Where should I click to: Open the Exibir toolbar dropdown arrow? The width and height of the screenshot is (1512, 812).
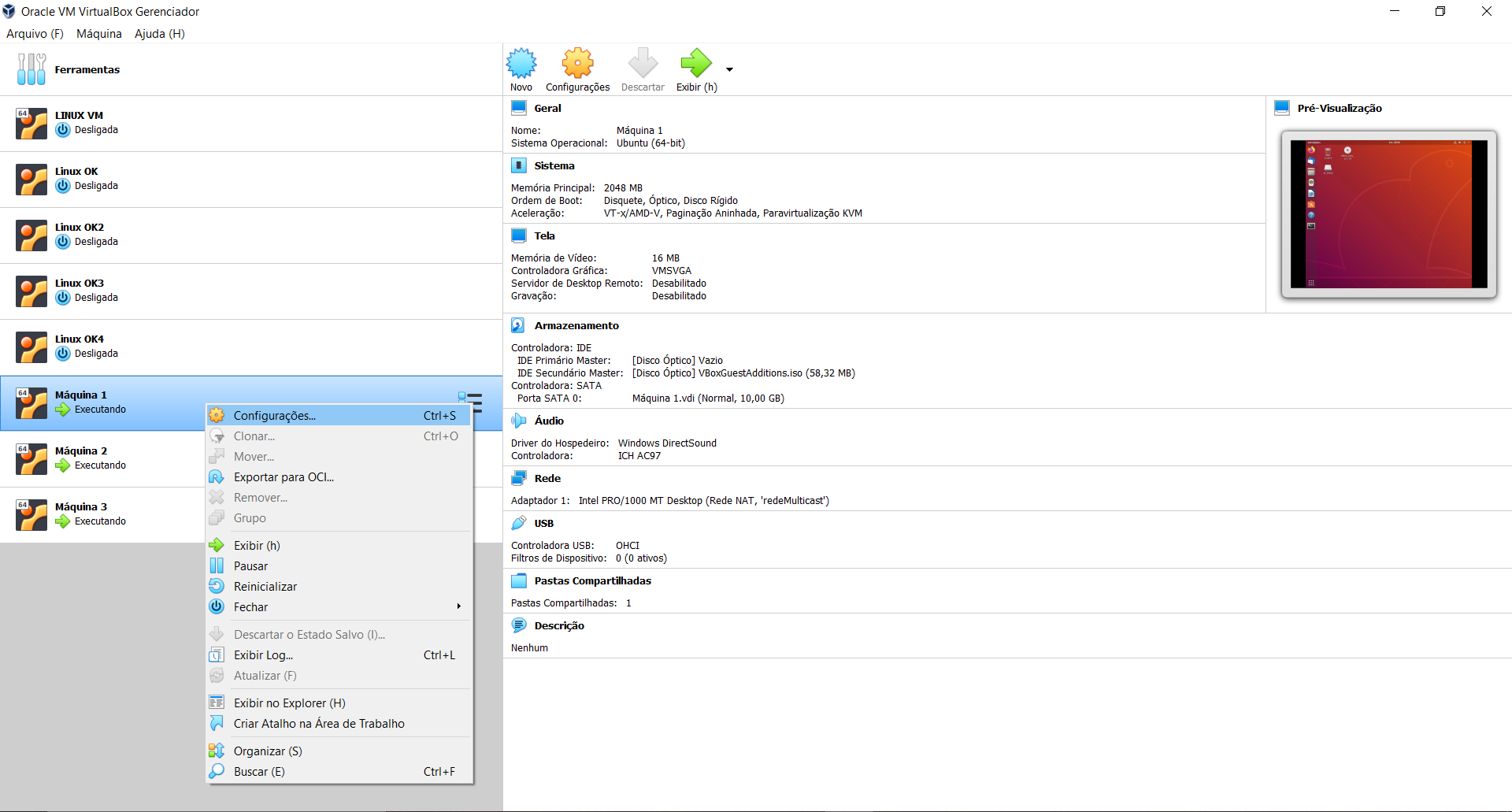tap(729, 69)
